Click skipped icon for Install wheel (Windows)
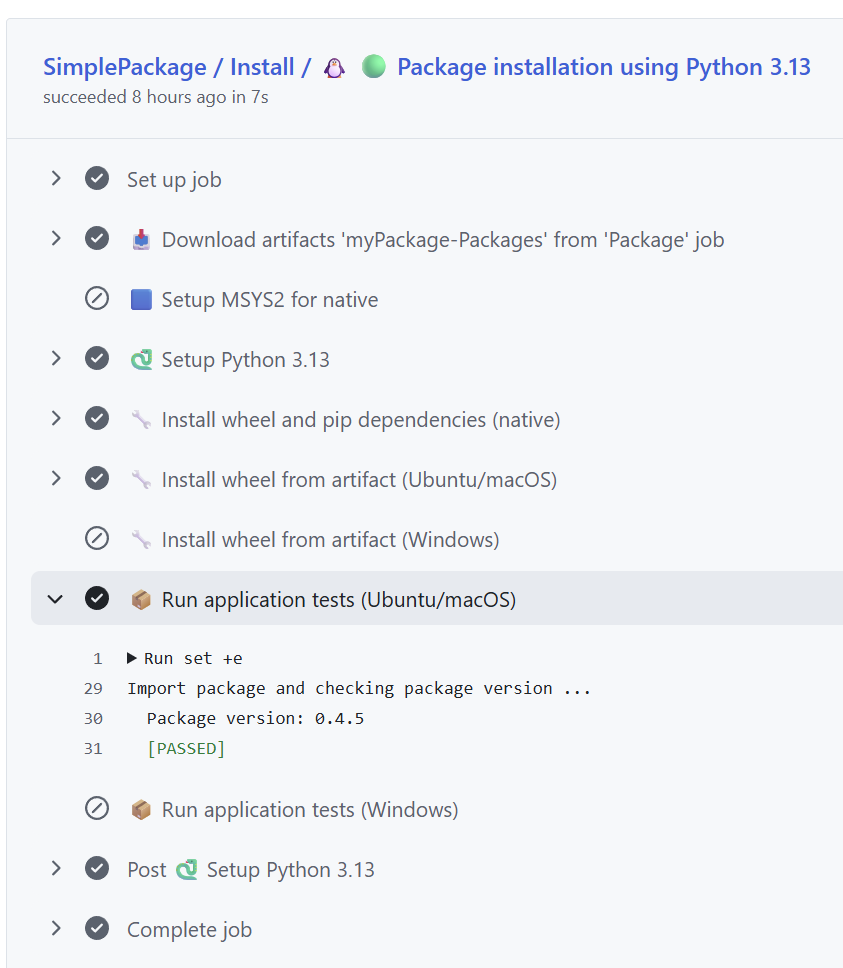The image size is (843, 968). pyautogui.click(x=97, y=539)
